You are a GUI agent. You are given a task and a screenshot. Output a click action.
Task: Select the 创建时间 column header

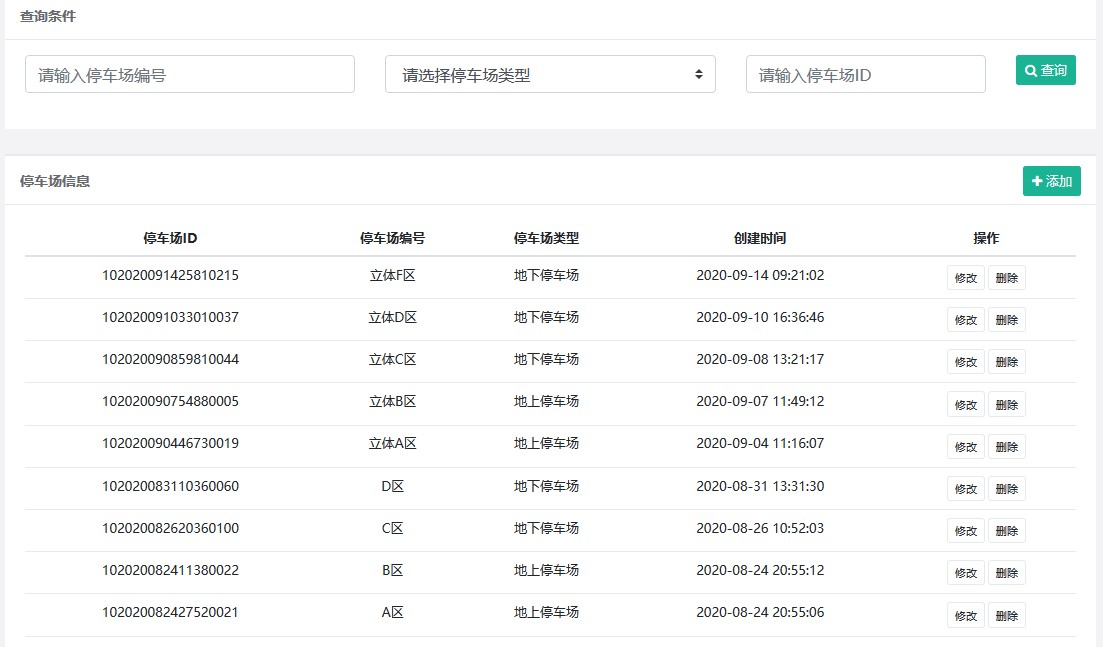[760, 238]
